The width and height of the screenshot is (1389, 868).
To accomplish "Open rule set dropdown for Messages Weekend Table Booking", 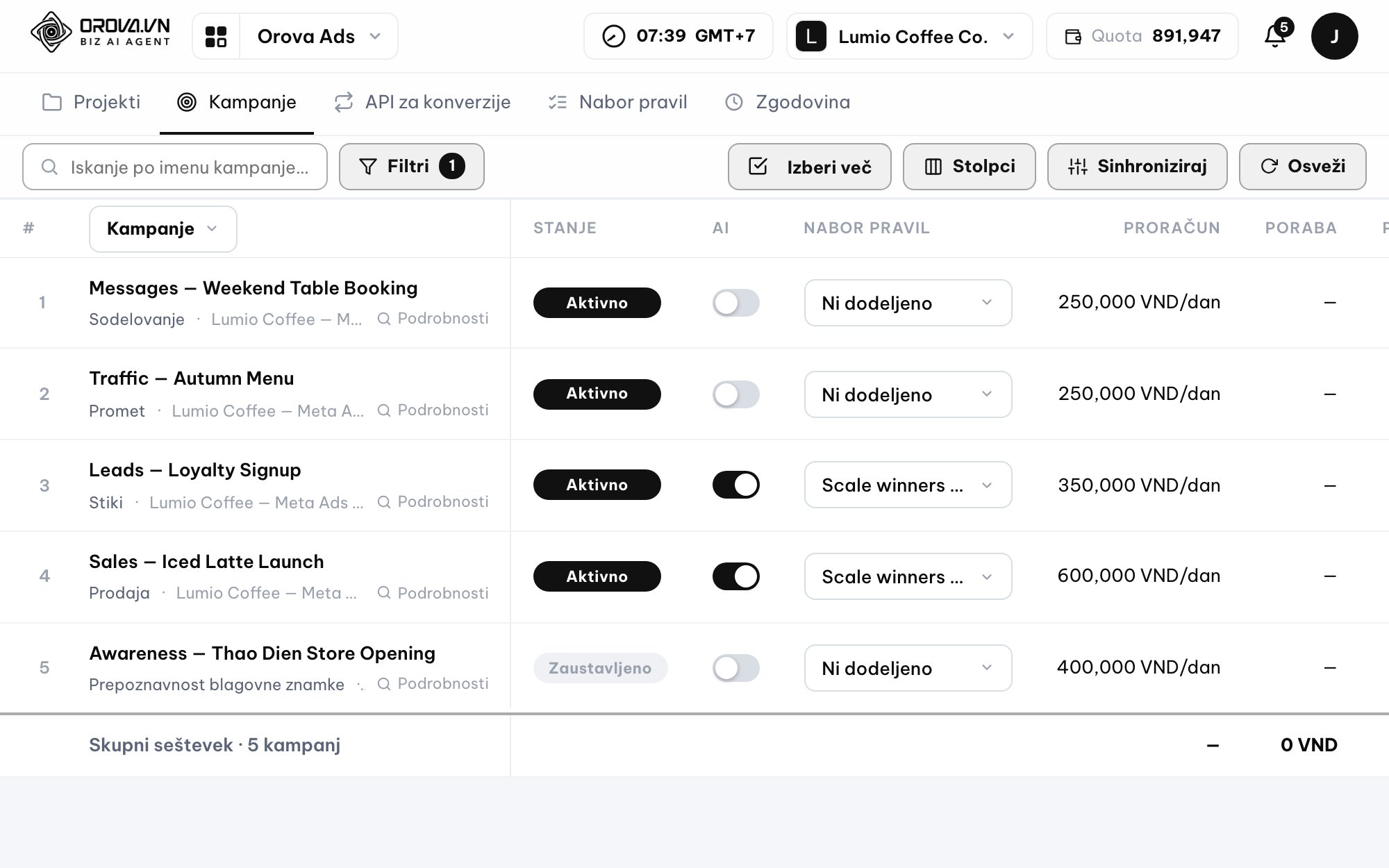I will [908, 303].
